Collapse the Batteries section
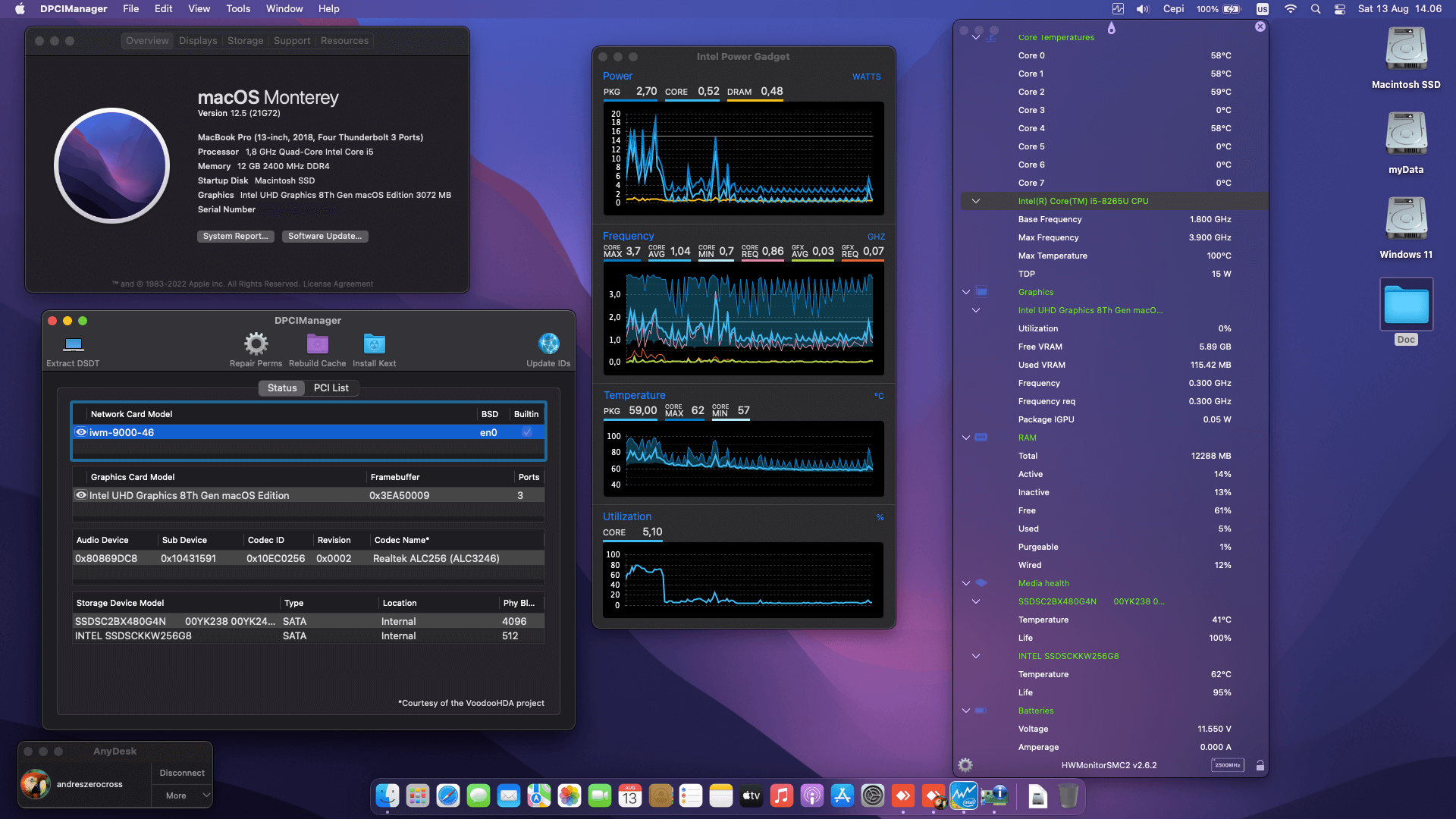Image resolution: width=1456 pixels, height=819 pixels. click(966, 711)
